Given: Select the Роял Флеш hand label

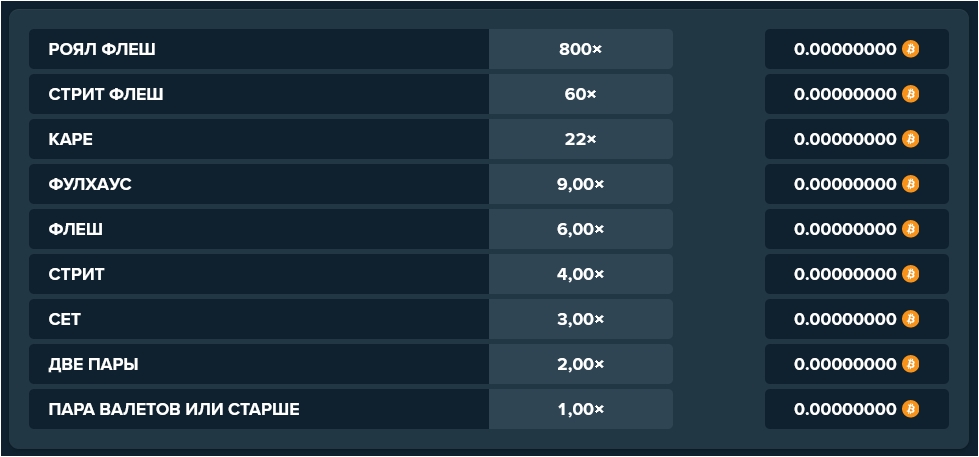Looking at the screenshot, I should [x=102, y=49].
